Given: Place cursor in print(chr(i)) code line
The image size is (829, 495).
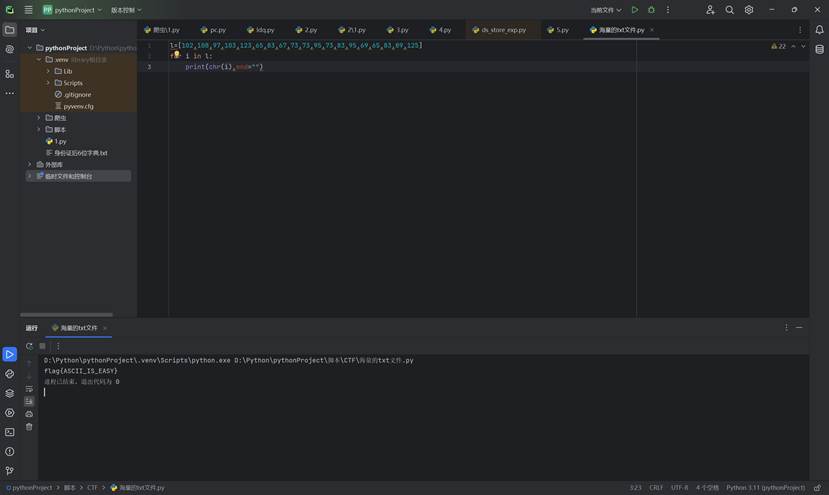Looking at the screenshot, I should (x=224, y=67).
